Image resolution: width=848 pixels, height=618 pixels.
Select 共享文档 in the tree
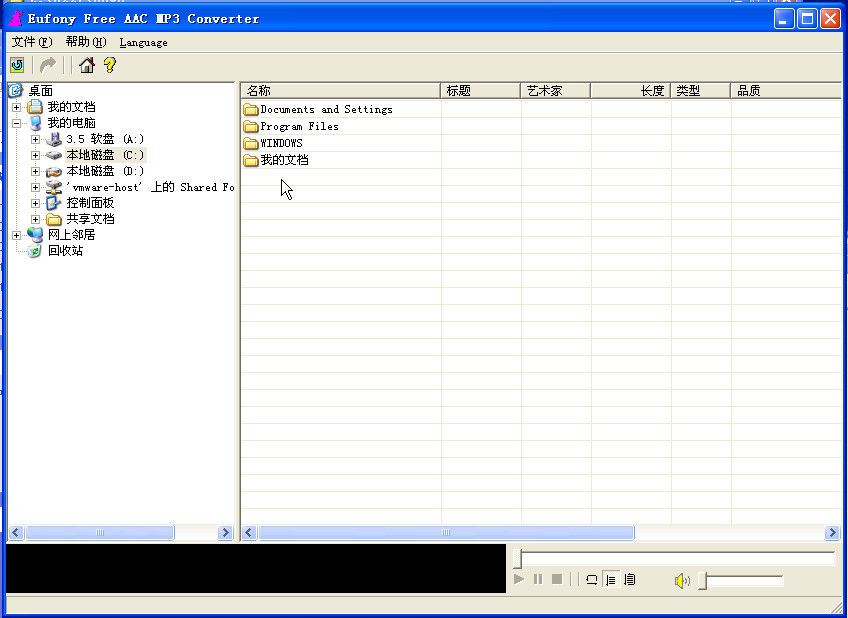coord(90,219)
